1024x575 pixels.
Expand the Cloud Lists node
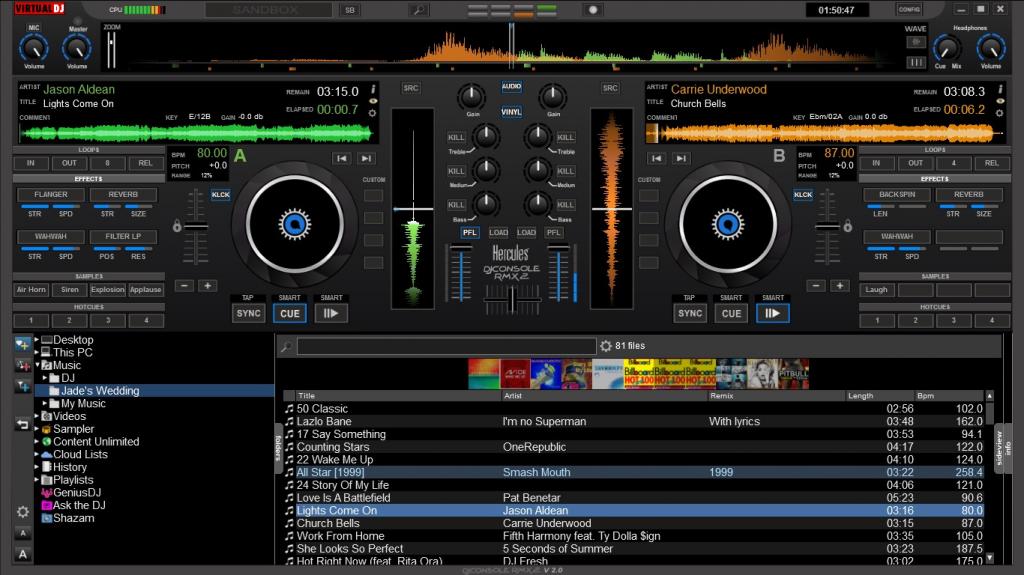[37, 454]
